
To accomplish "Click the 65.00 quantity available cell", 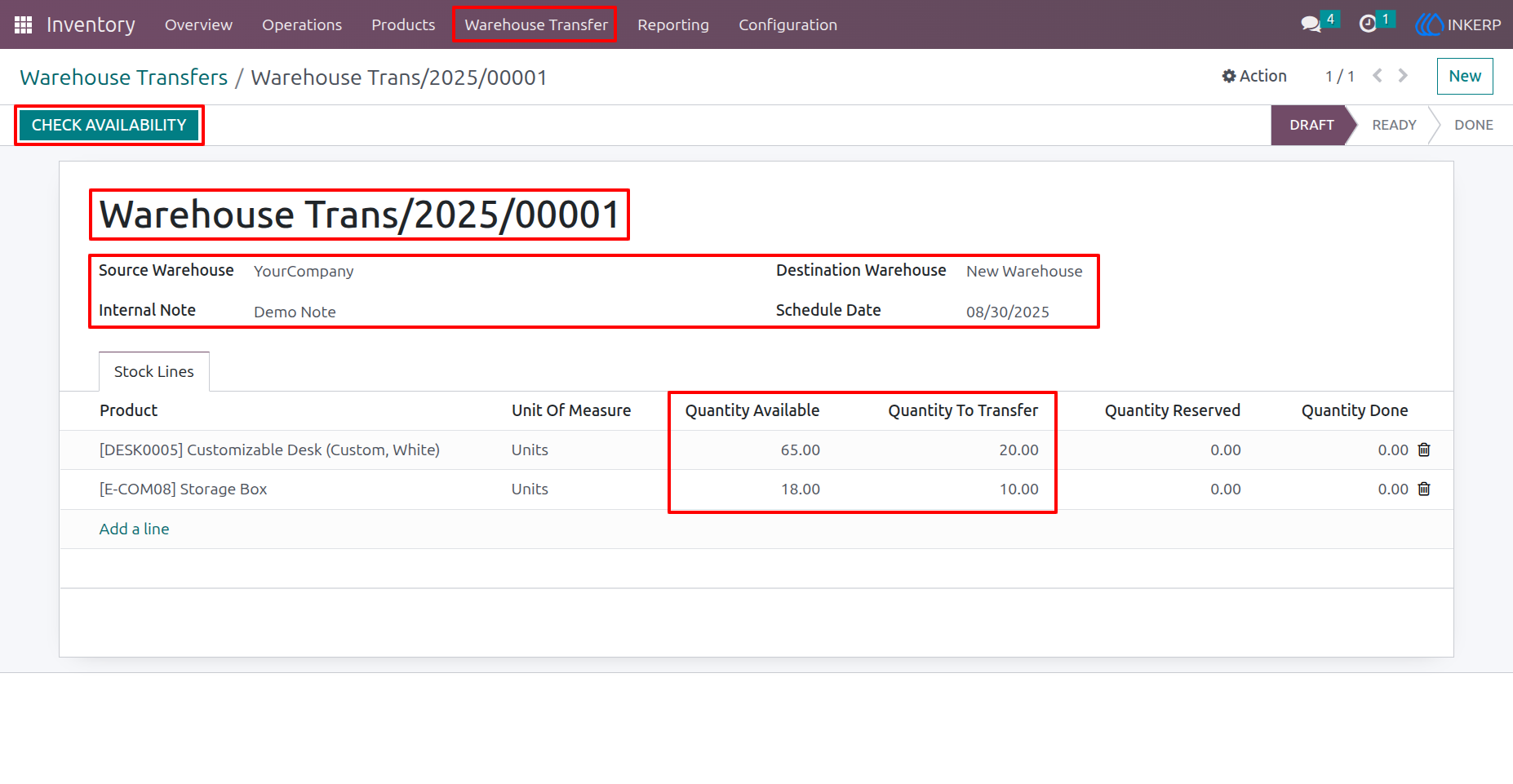I will [x=800, y=450].
